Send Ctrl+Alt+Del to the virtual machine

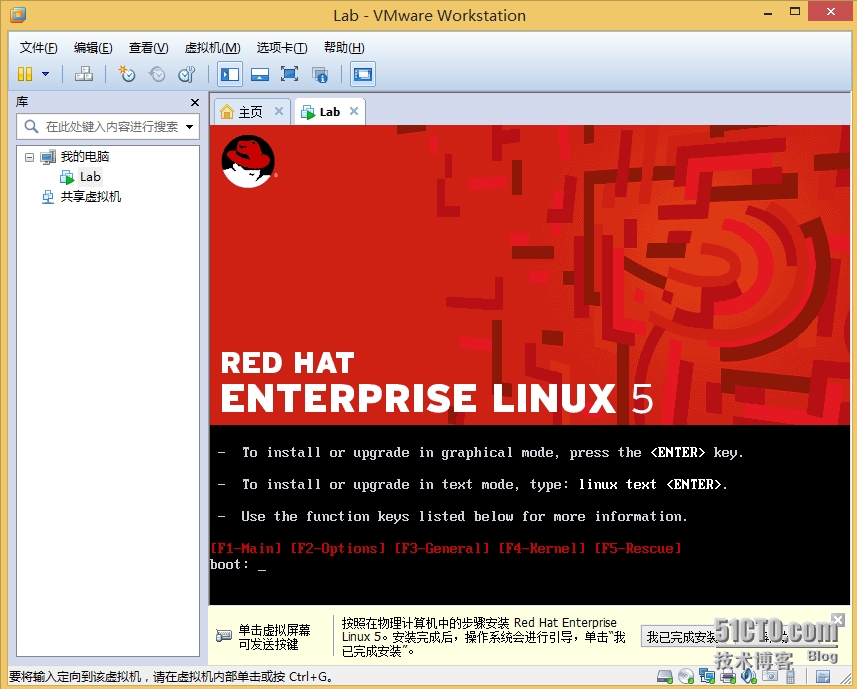coord(84,74)
